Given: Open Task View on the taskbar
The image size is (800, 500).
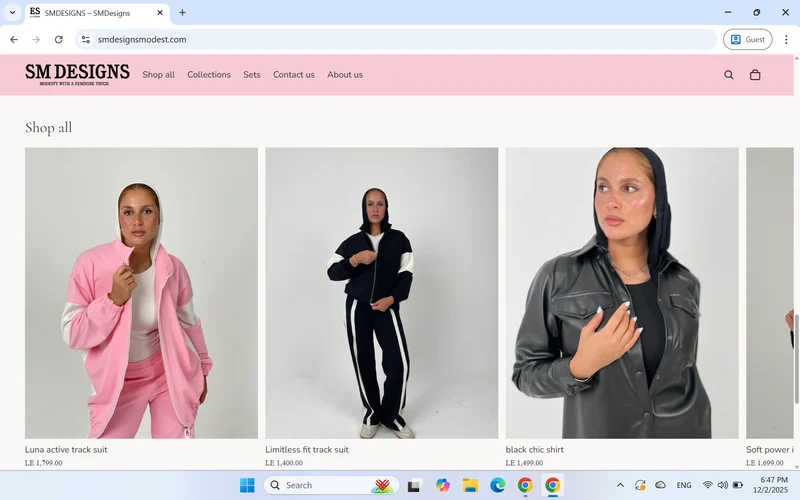Looking at the screenshot, I should pyautogui.click(x=414, y=485).
